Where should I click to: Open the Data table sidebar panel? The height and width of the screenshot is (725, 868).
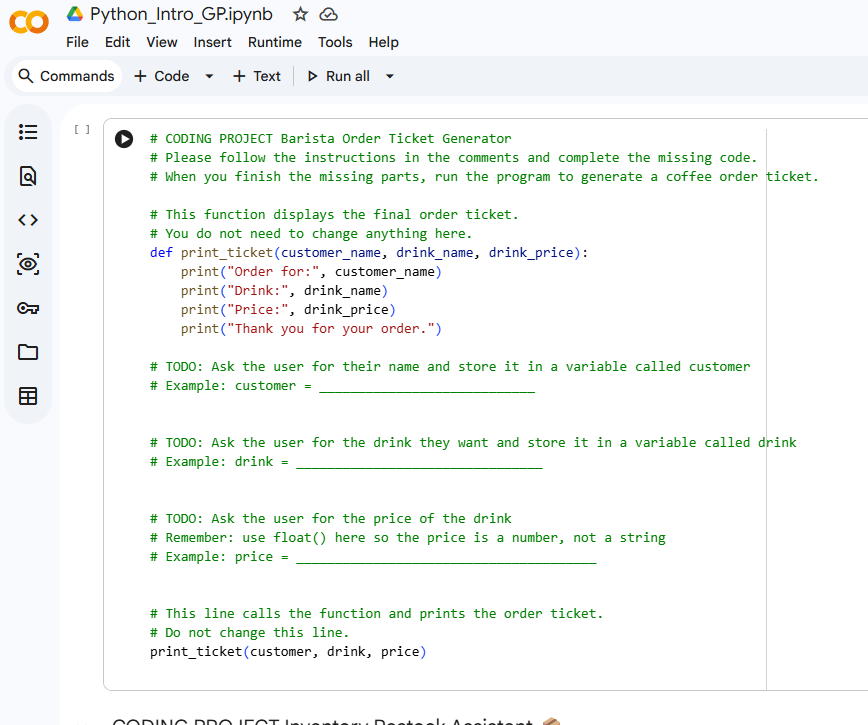click(28, 396)
